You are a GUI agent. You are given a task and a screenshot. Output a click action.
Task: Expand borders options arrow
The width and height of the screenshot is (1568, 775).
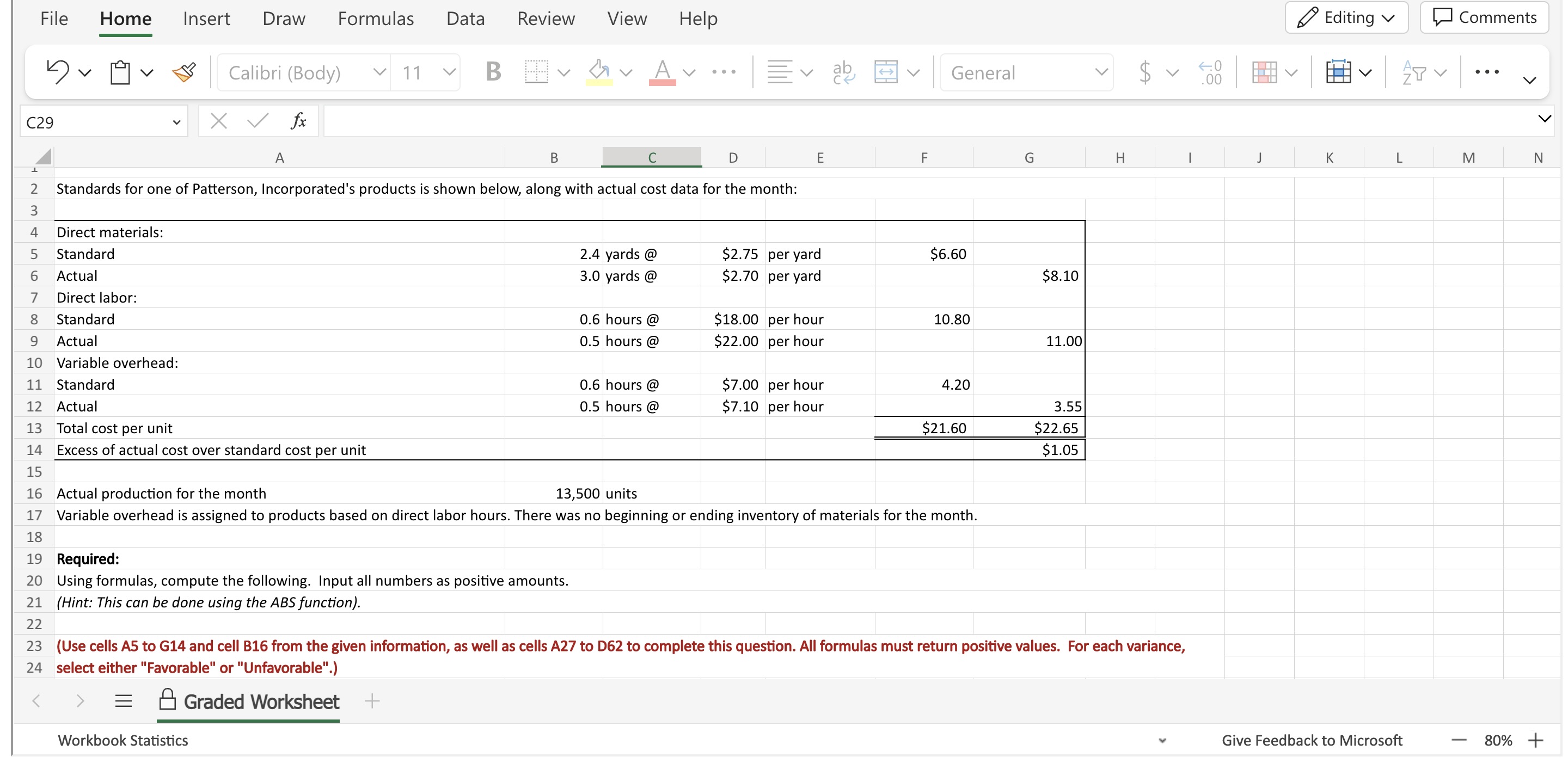pyautogui.click(x=564, y=73)
